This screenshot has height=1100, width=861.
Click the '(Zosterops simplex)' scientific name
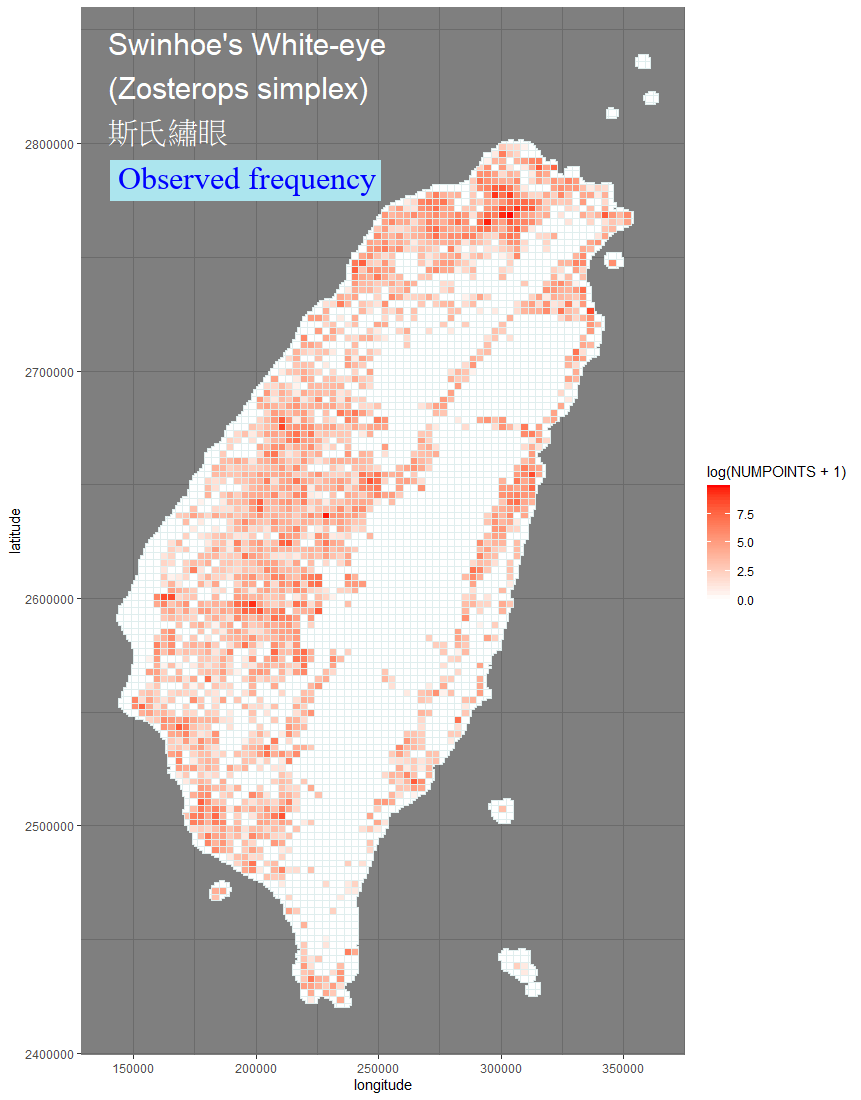tap(239, 89)
